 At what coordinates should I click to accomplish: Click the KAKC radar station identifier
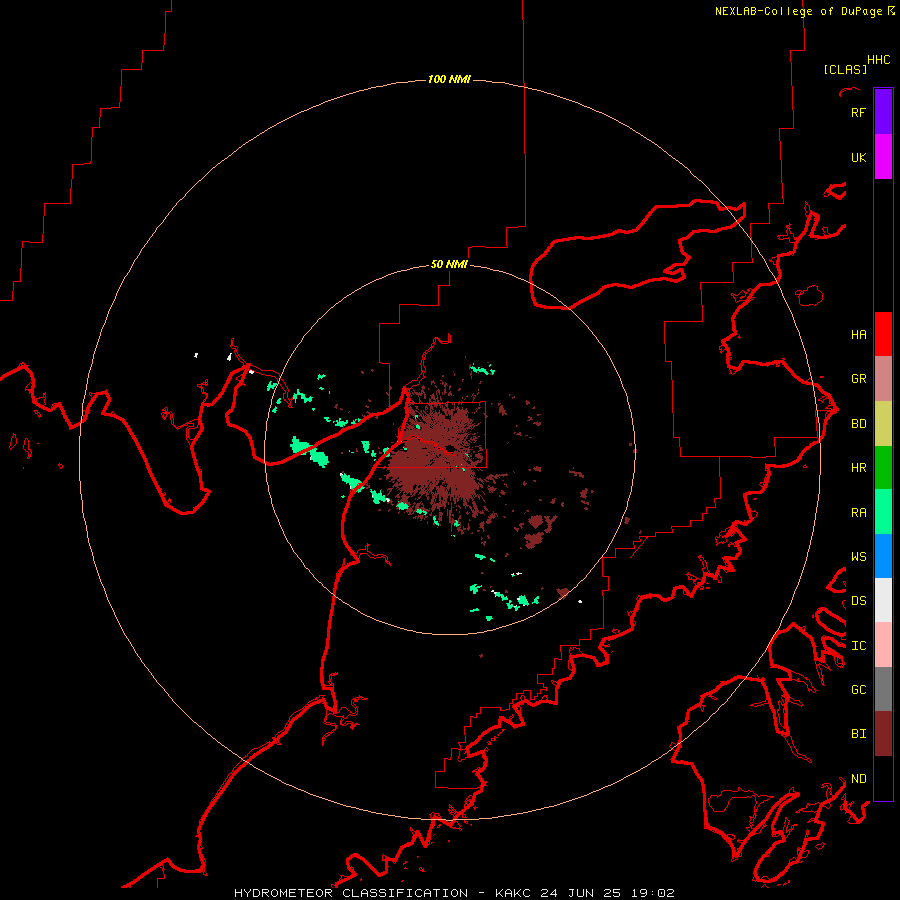point(513,893)
